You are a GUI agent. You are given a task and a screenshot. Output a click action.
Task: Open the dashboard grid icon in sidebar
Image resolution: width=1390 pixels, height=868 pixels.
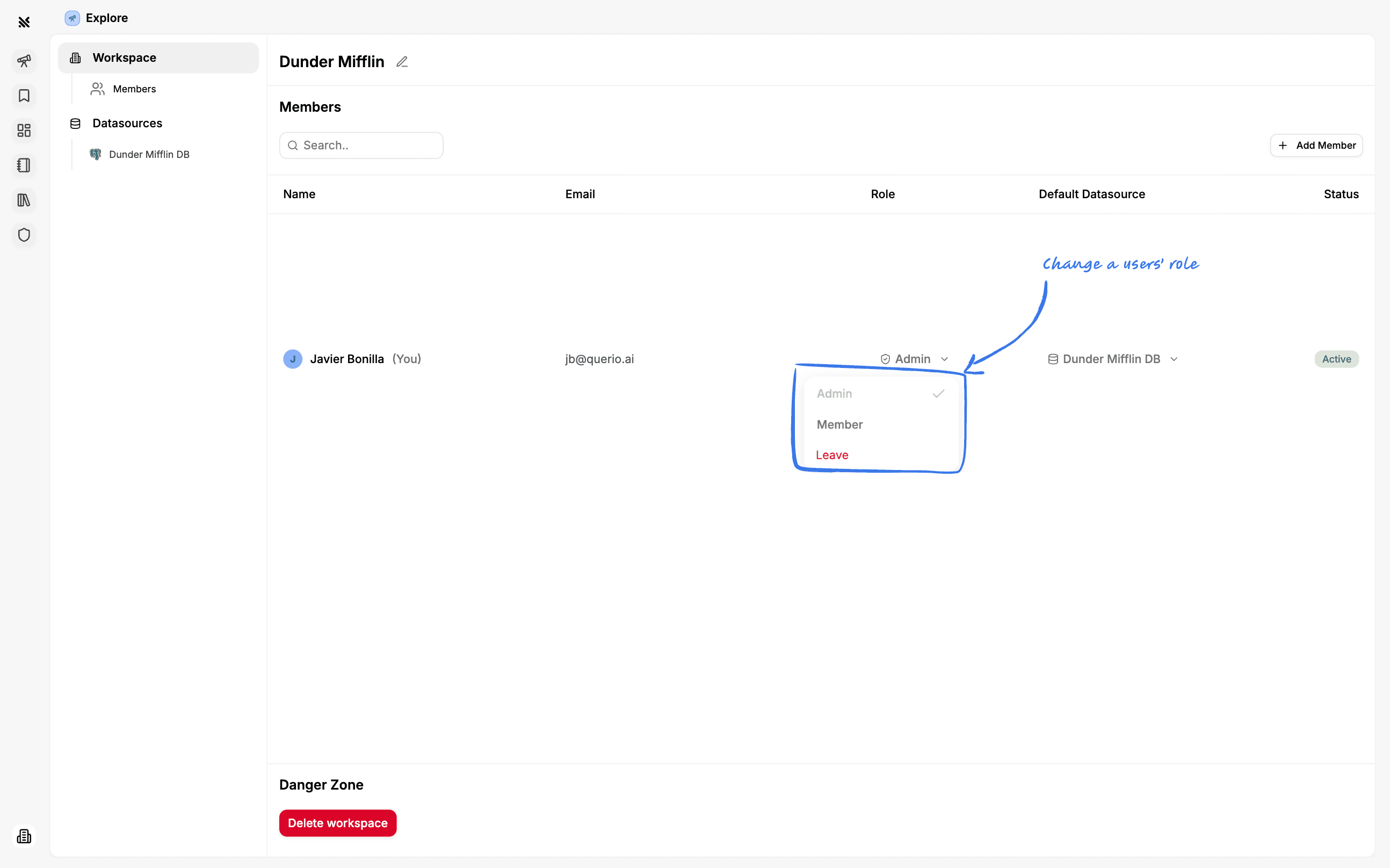pos(24,131)
